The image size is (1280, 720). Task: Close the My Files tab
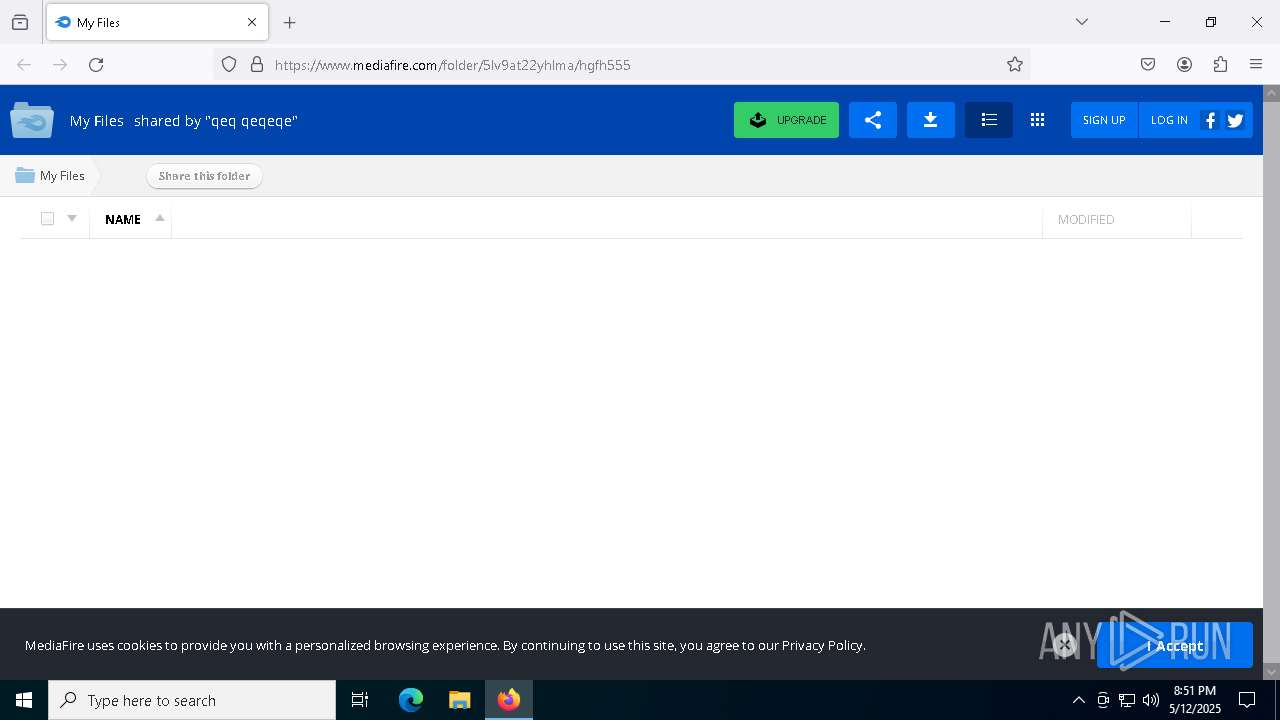(x=252, y=22)
